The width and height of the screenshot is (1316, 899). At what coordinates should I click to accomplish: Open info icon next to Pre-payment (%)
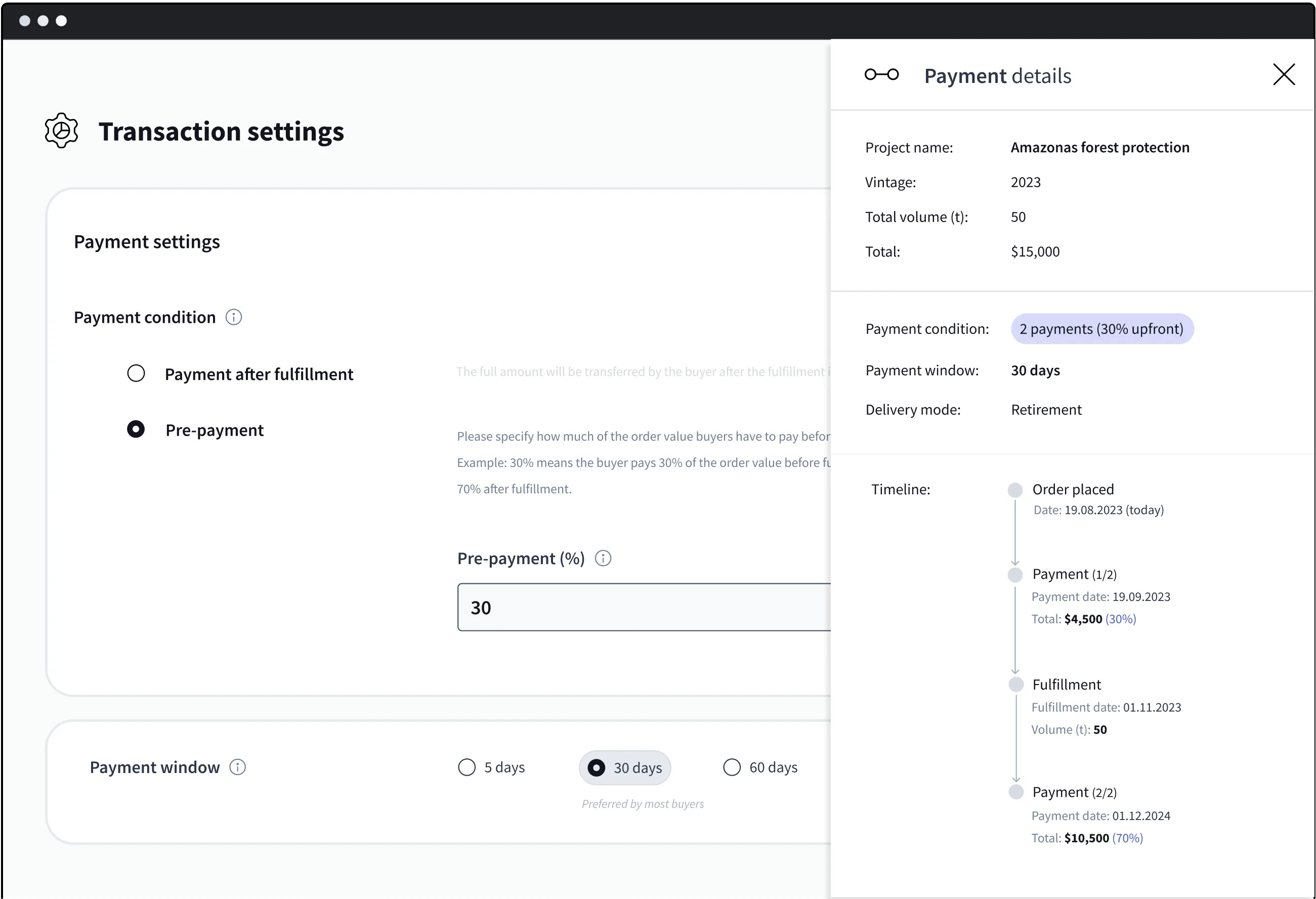click(603, 558)
